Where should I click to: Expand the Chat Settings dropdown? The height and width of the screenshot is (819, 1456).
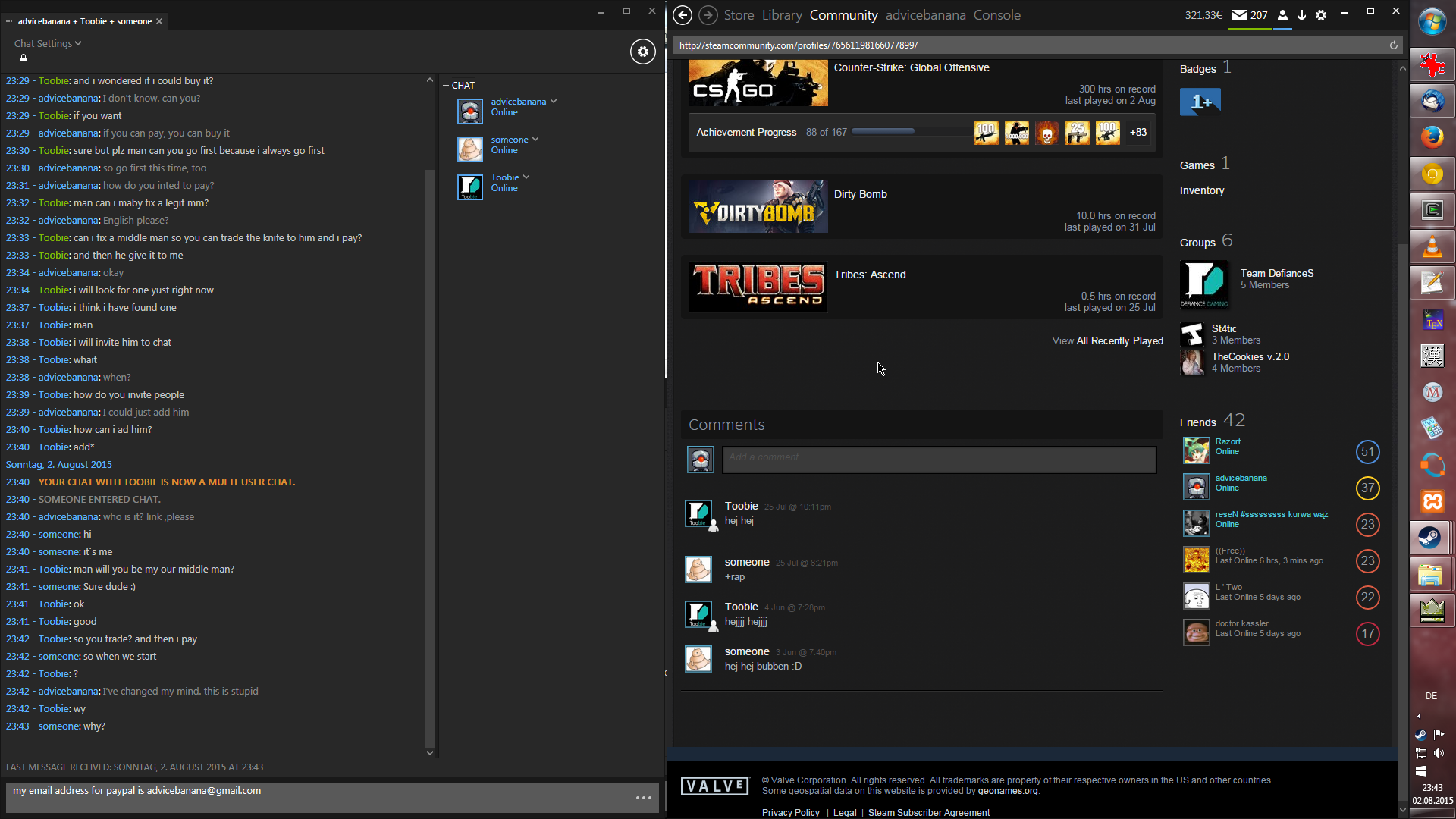(x=47, y=43)
